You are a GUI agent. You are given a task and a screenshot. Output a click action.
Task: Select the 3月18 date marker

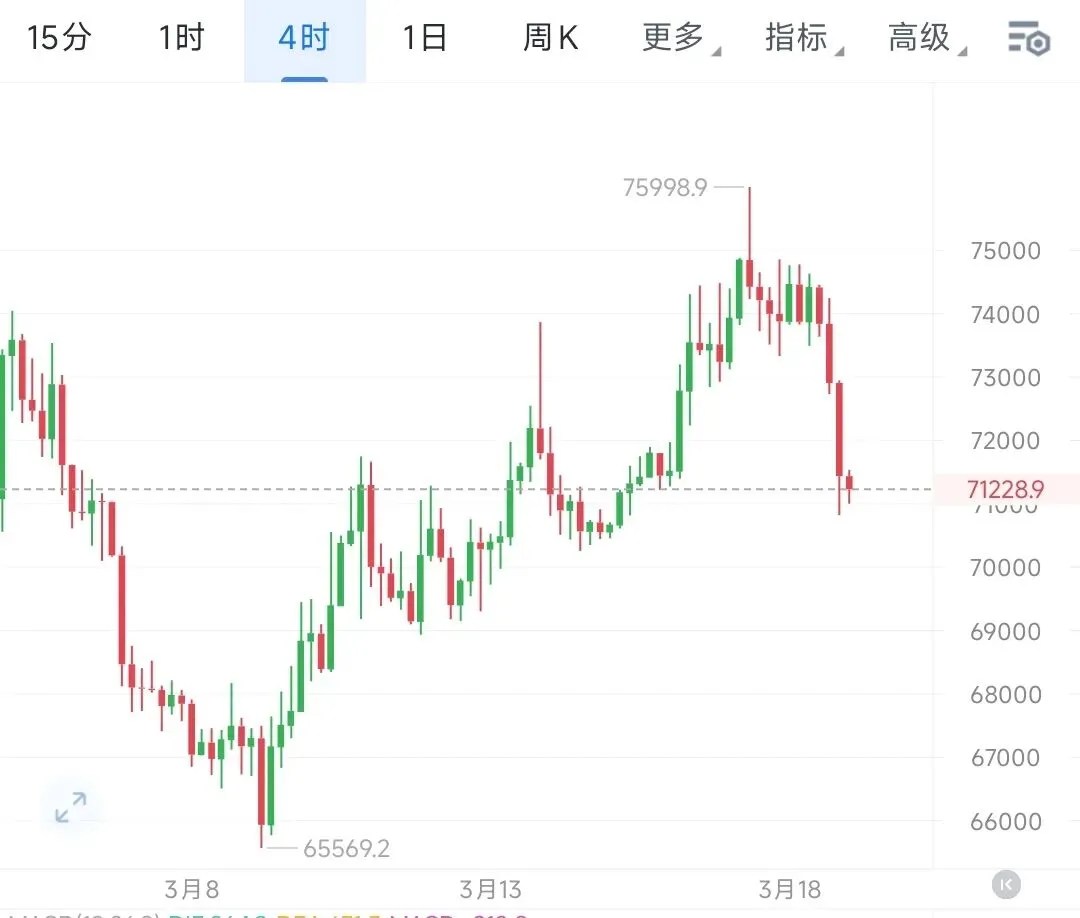790,889
